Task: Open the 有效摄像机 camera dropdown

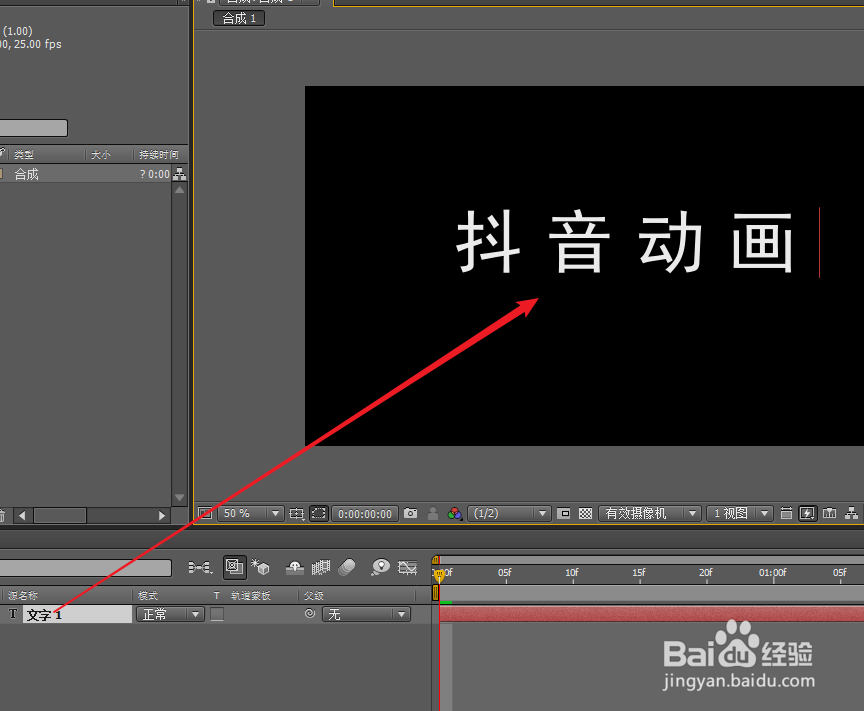Action: tap(650, 514)
